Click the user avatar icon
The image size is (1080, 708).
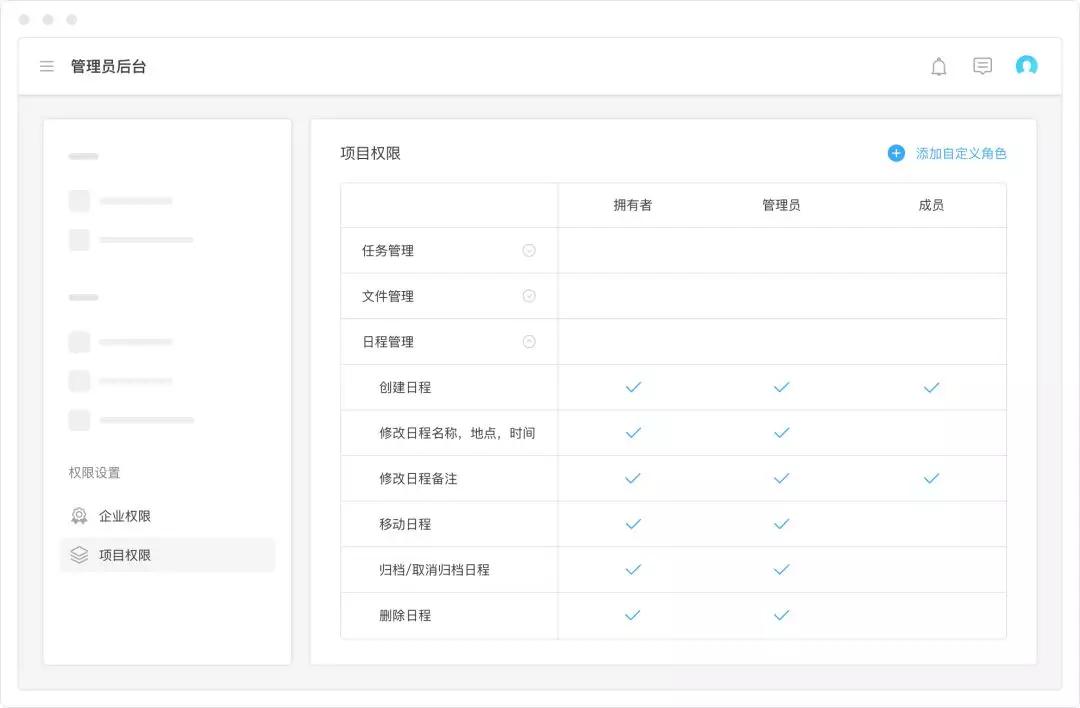point(1026,66)
